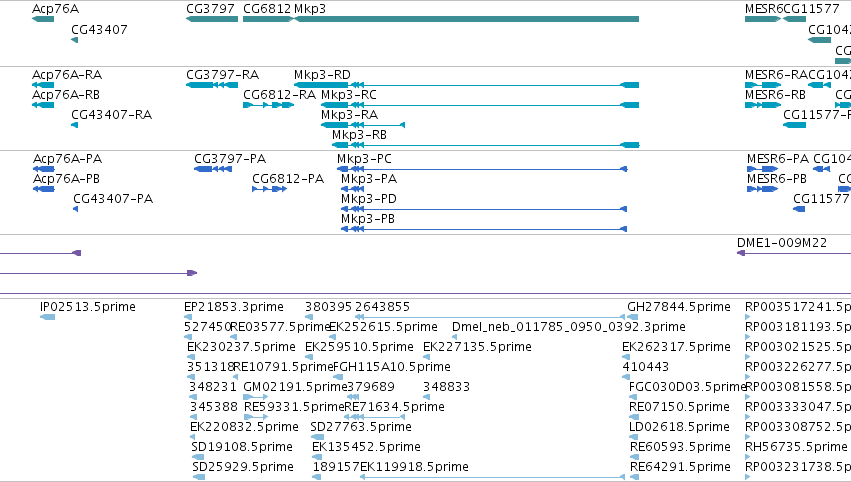Screen dimensions: 851x482
Task: Select EST EK262317.5prime
Action: [626, 357]
